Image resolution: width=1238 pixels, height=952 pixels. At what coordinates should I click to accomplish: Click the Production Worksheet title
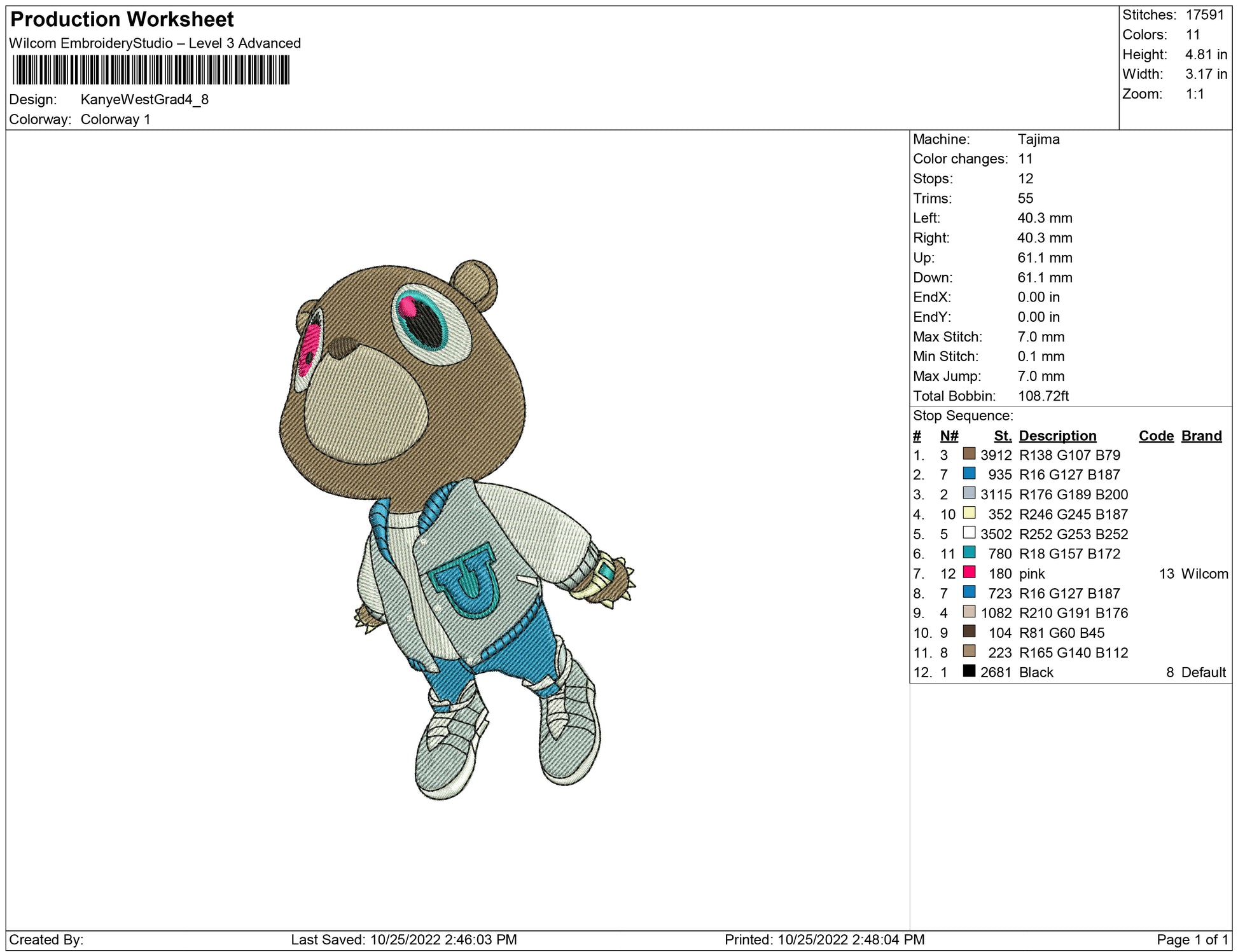tap(122, 20)
